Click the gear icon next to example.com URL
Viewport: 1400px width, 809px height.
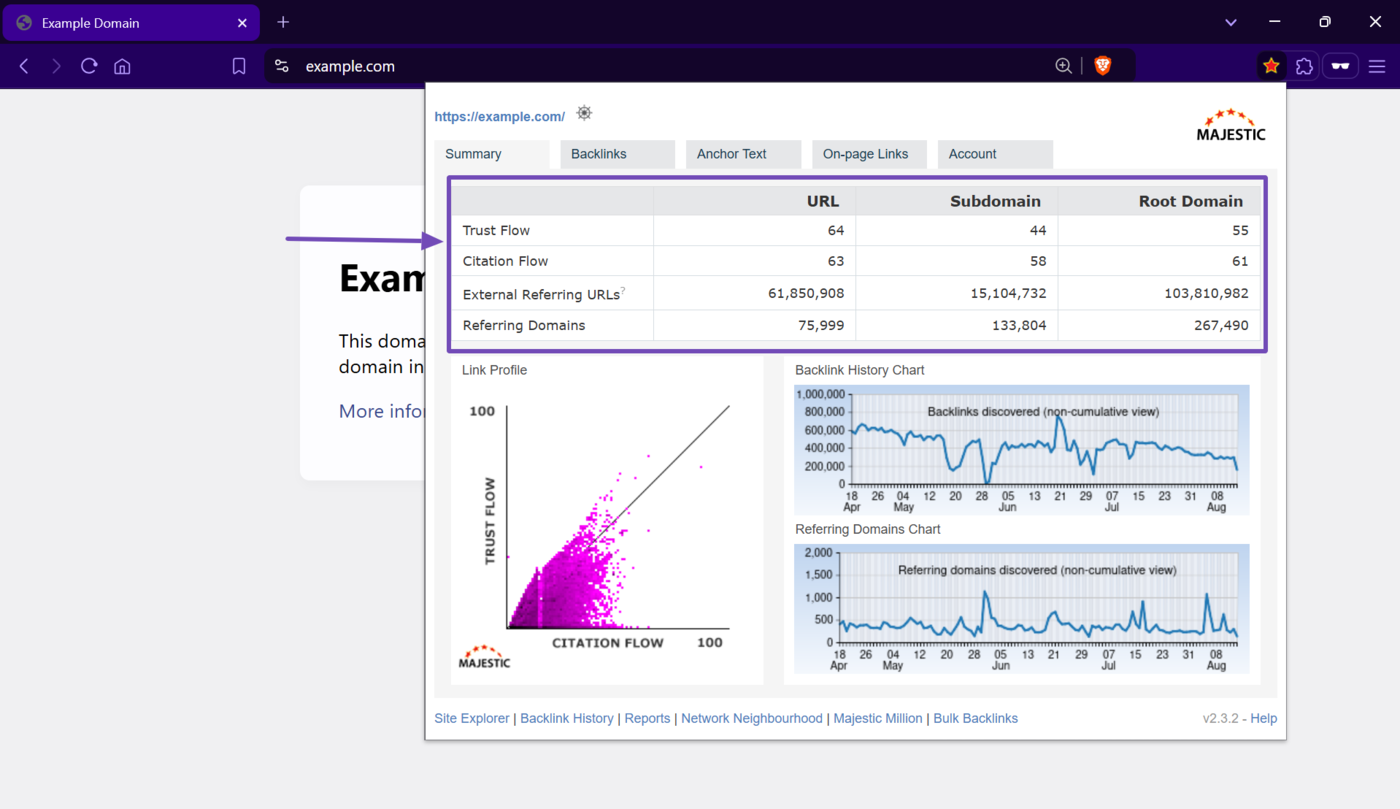tap(584, 113)
